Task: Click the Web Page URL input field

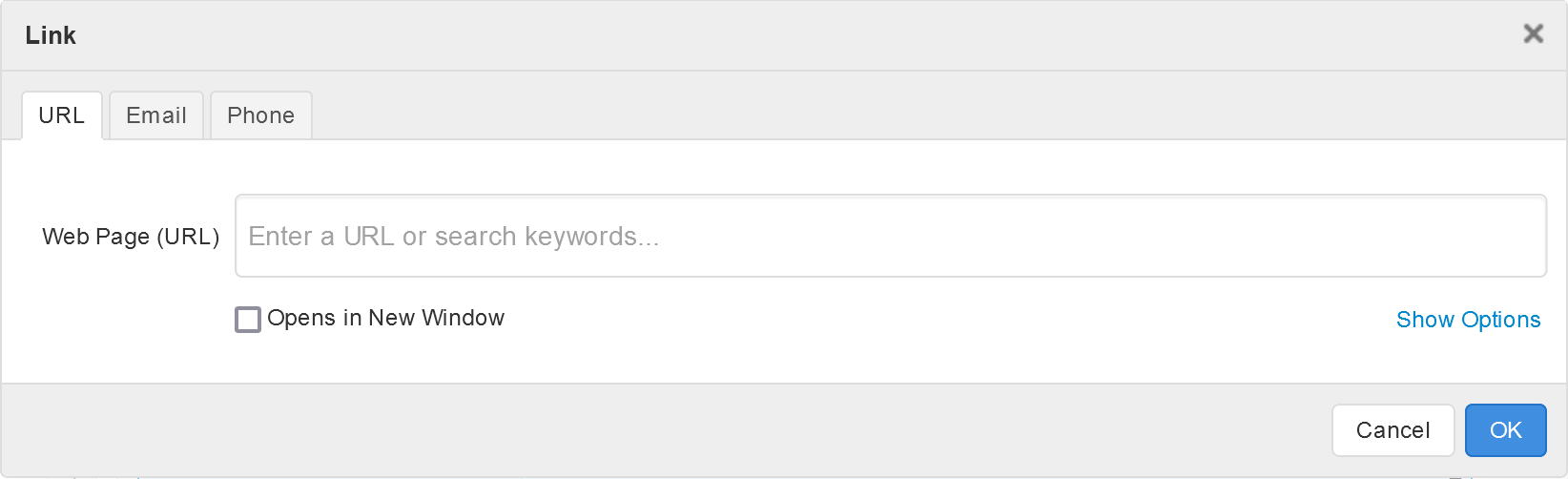Action: pyautogui.click(x=890, y=236)
